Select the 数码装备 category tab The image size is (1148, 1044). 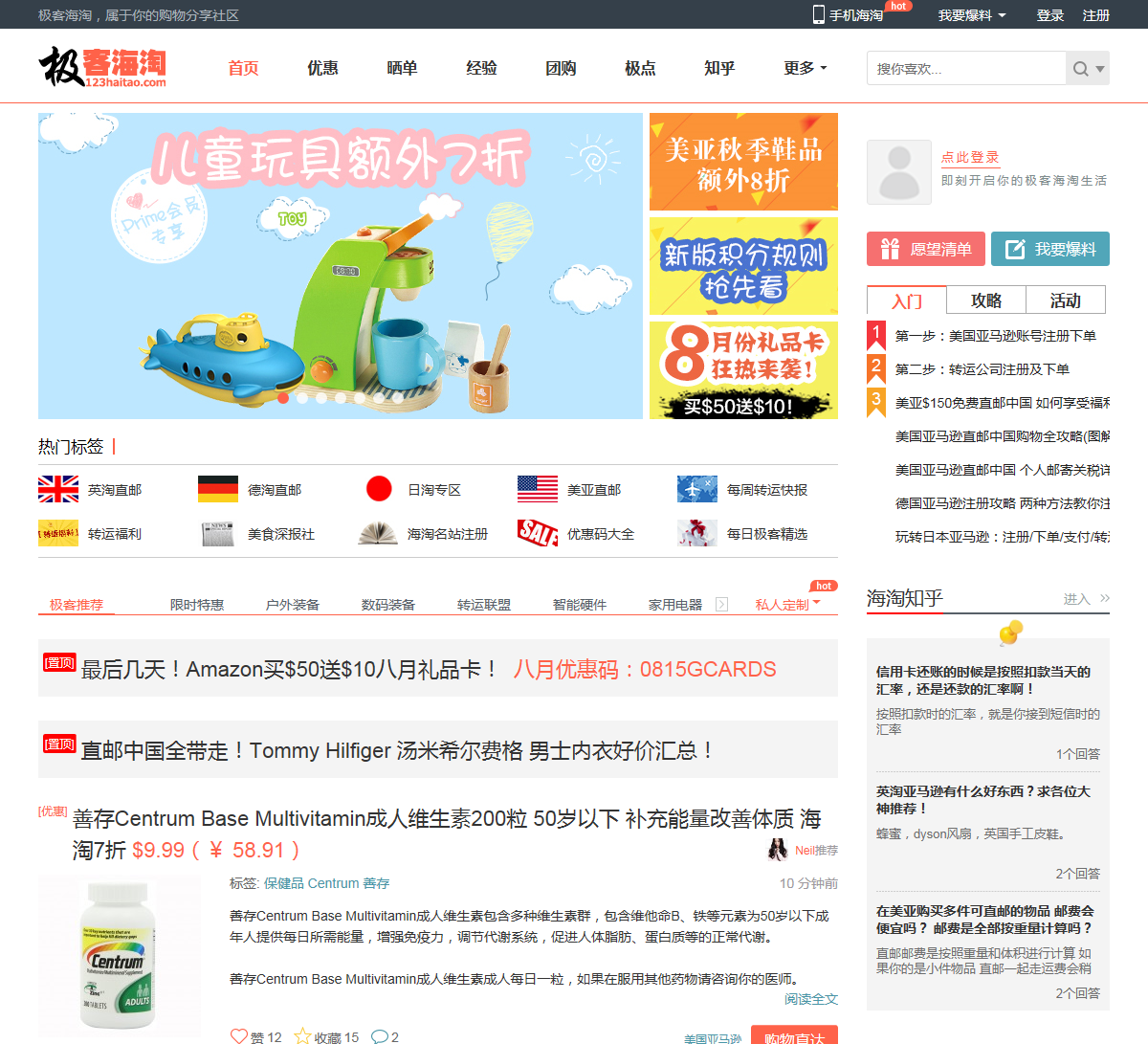pos(388,605)
